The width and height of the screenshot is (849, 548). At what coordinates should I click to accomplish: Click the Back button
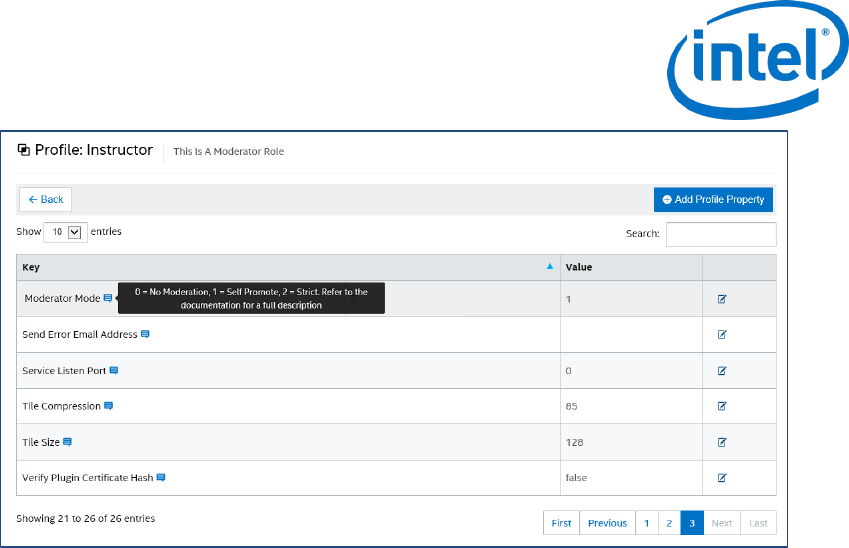45,199
